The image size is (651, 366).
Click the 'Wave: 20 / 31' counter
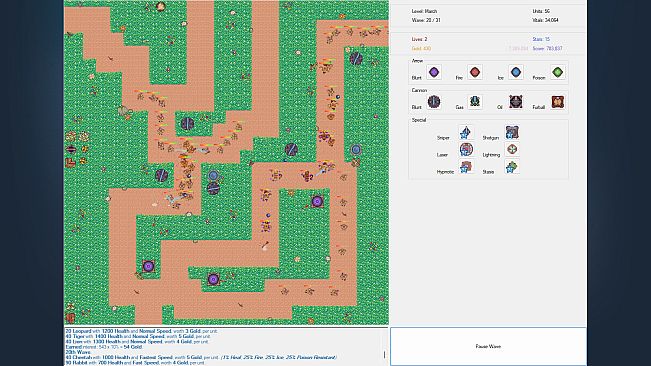coord(426,20)
